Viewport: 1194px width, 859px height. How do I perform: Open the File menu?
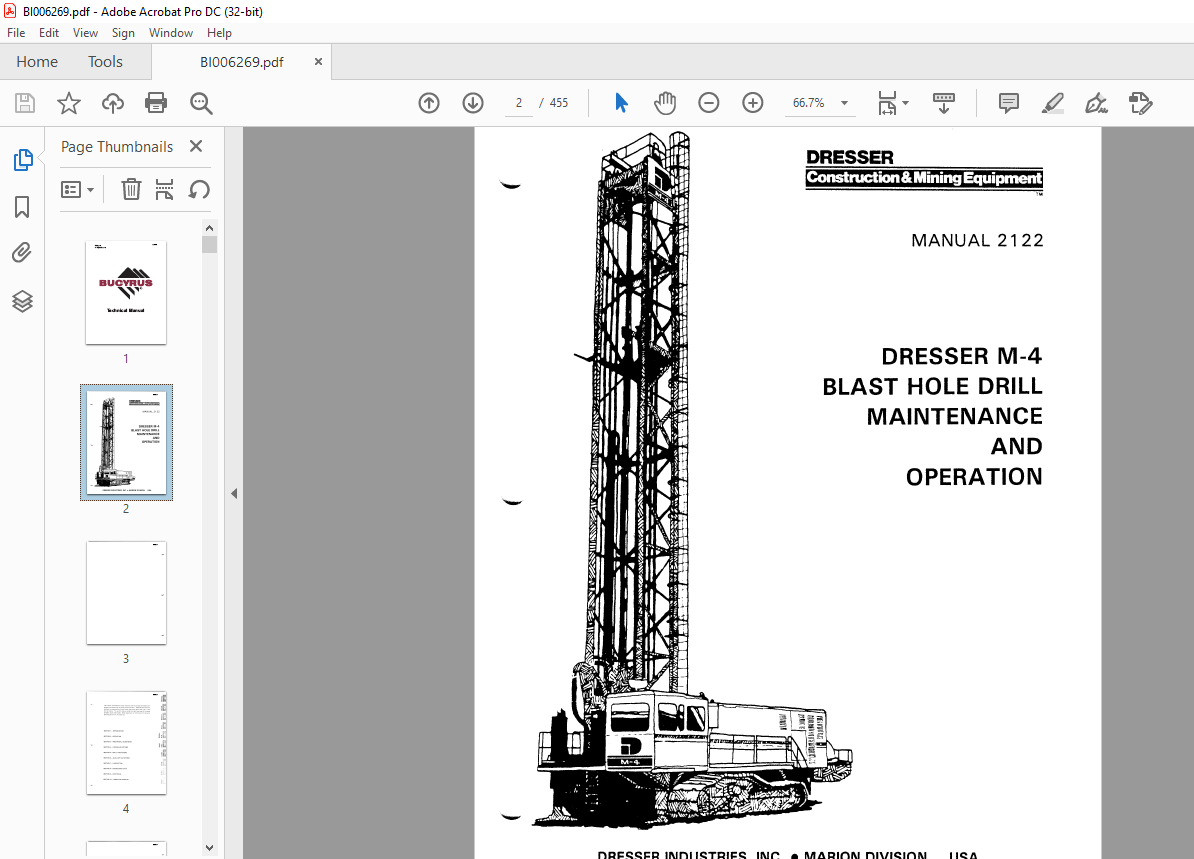click(x=16, y=33)
